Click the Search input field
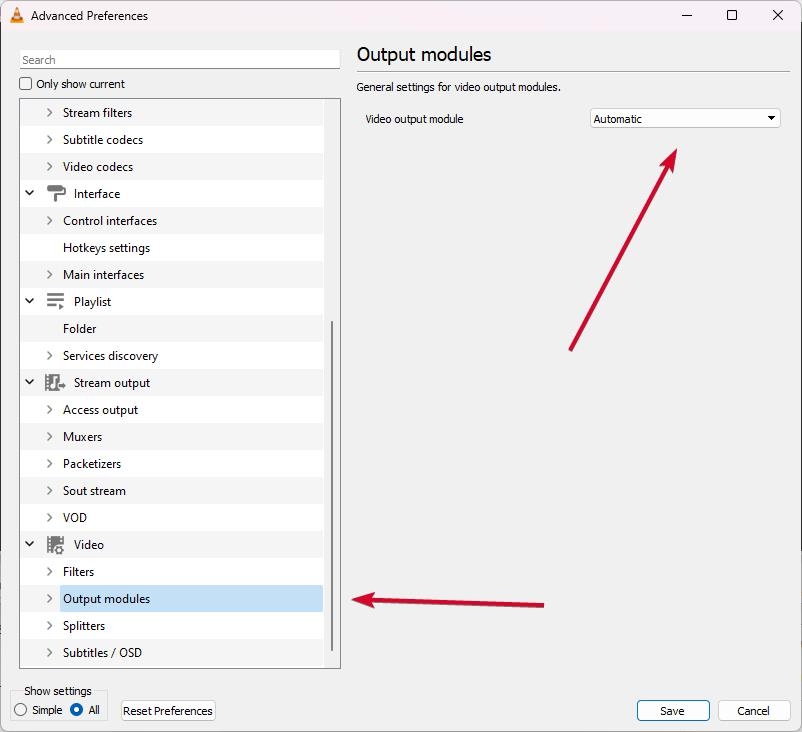 pos(180,60)
